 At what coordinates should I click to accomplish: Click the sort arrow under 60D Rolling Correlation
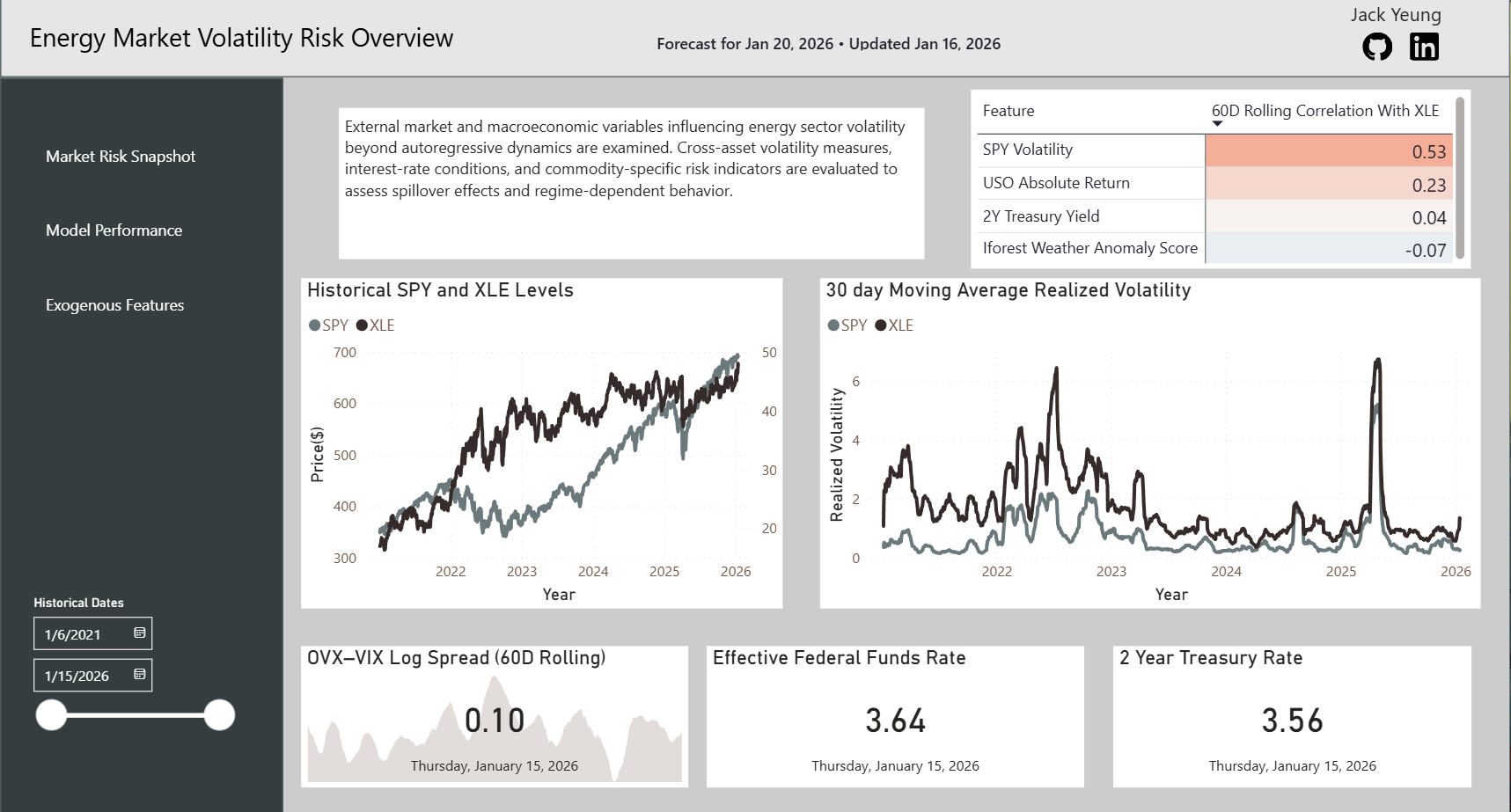point(1217,124)
